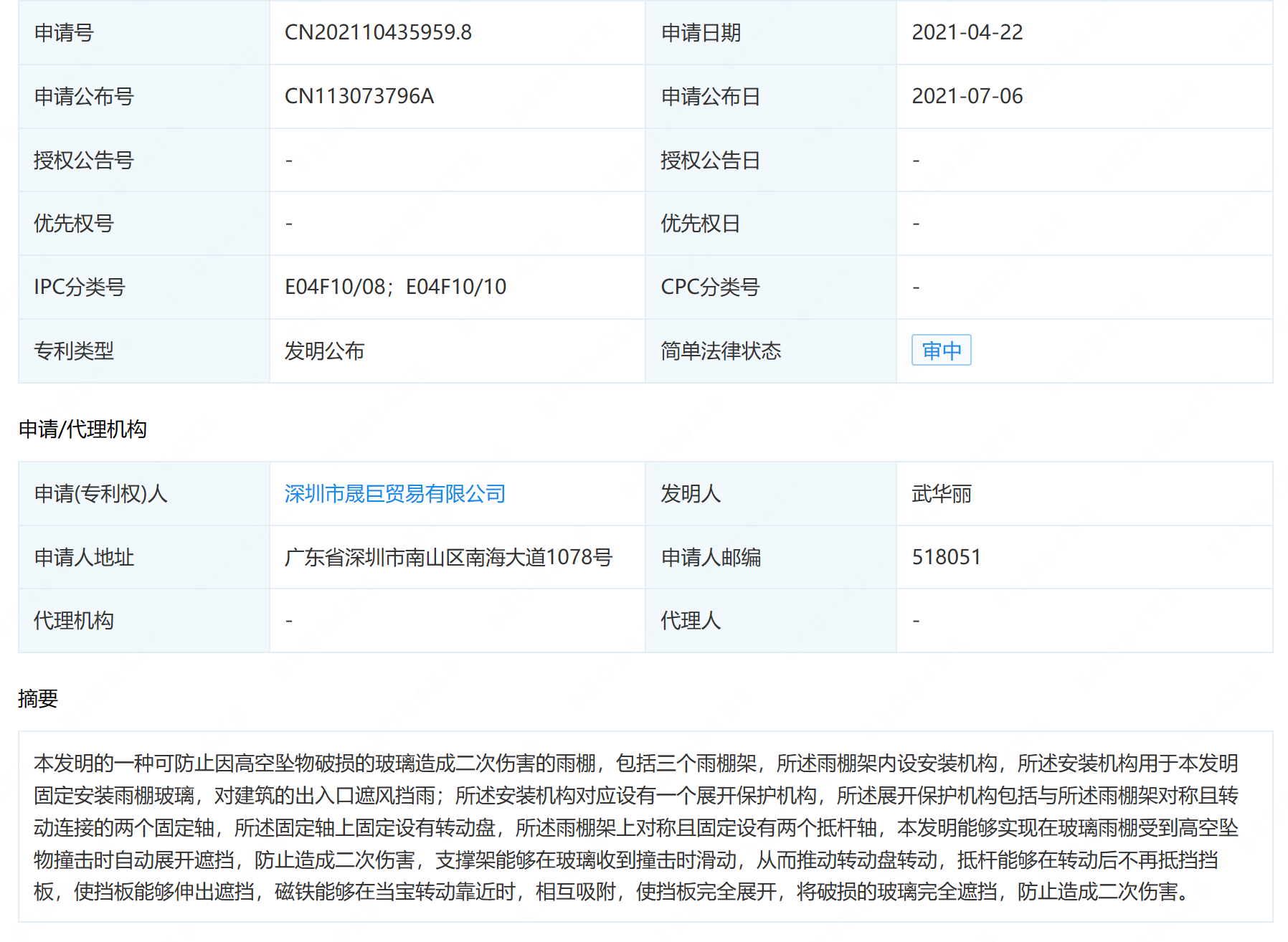The image size is (1288, 942).
Task: Click the 申请号 label cell
Action: 144,33
